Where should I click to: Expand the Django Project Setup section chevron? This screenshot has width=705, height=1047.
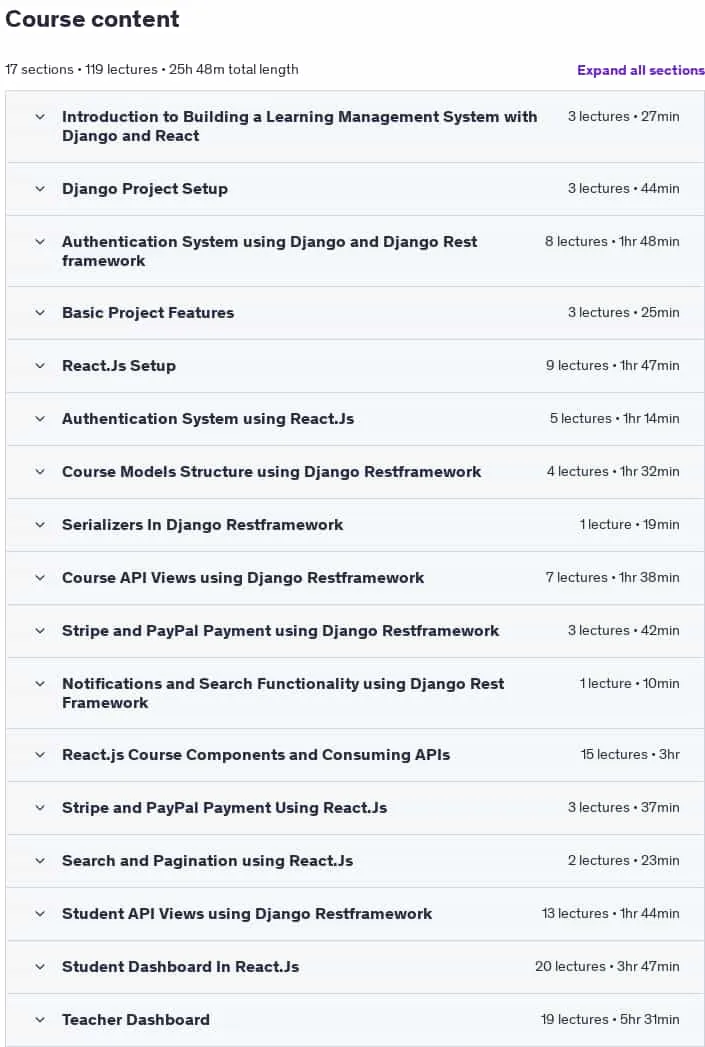40,189
